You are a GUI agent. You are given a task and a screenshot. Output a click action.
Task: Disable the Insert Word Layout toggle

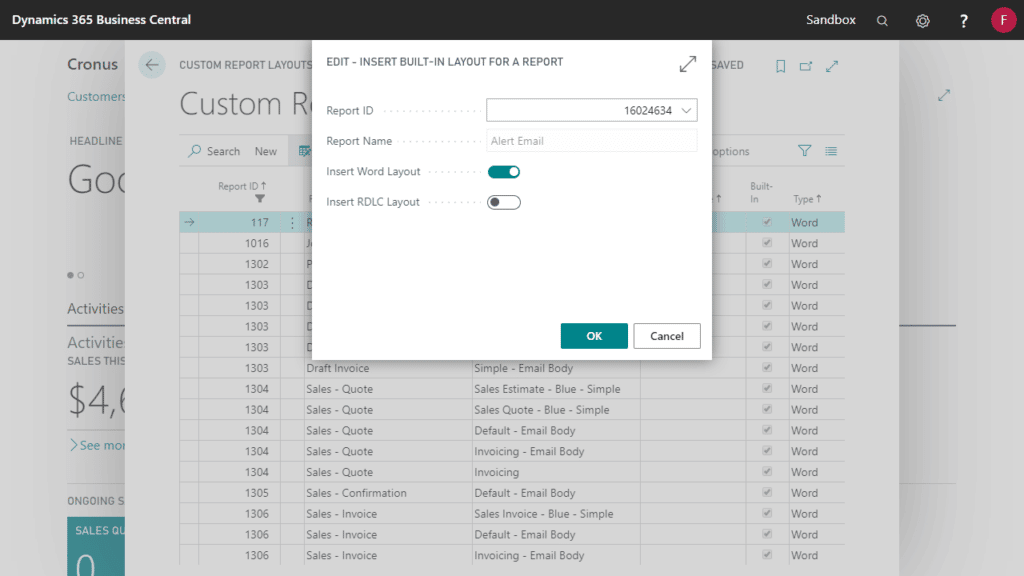pyautogui.click(x=504, y=171)
